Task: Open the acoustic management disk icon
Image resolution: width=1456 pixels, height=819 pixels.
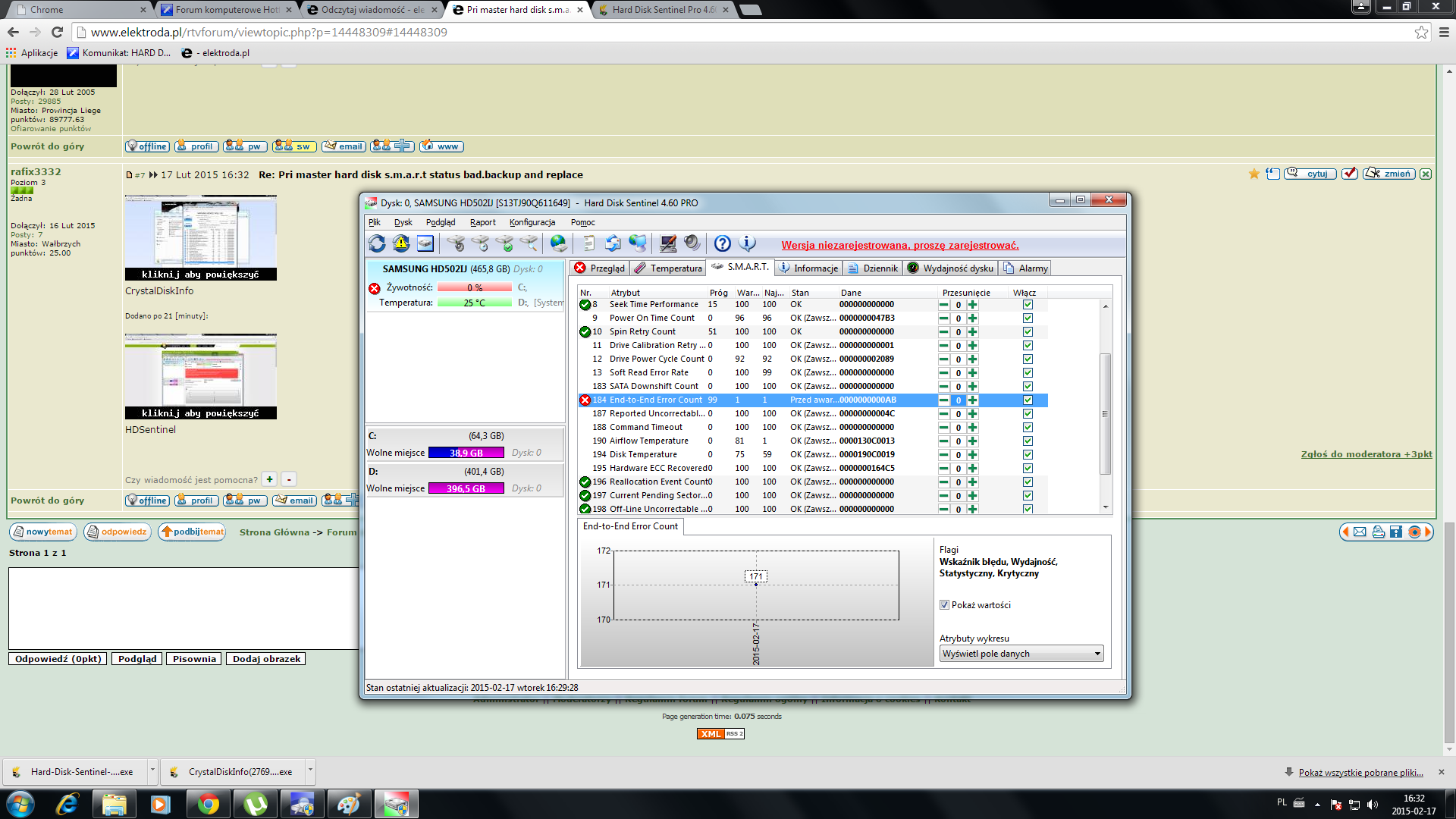Action: 455,243
